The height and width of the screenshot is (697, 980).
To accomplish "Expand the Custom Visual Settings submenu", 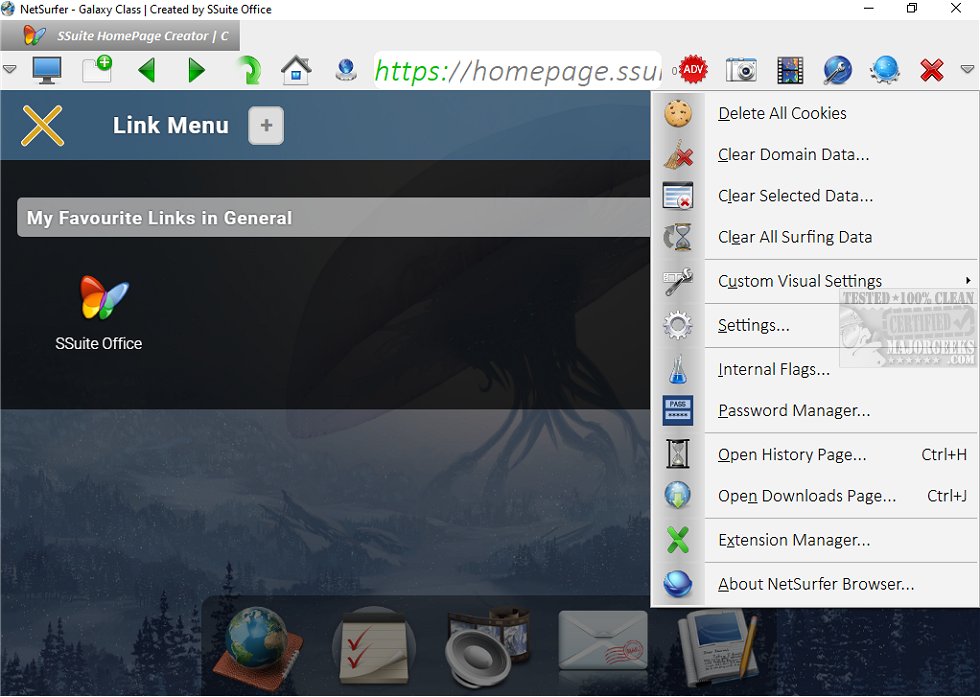I will [800, 281].
